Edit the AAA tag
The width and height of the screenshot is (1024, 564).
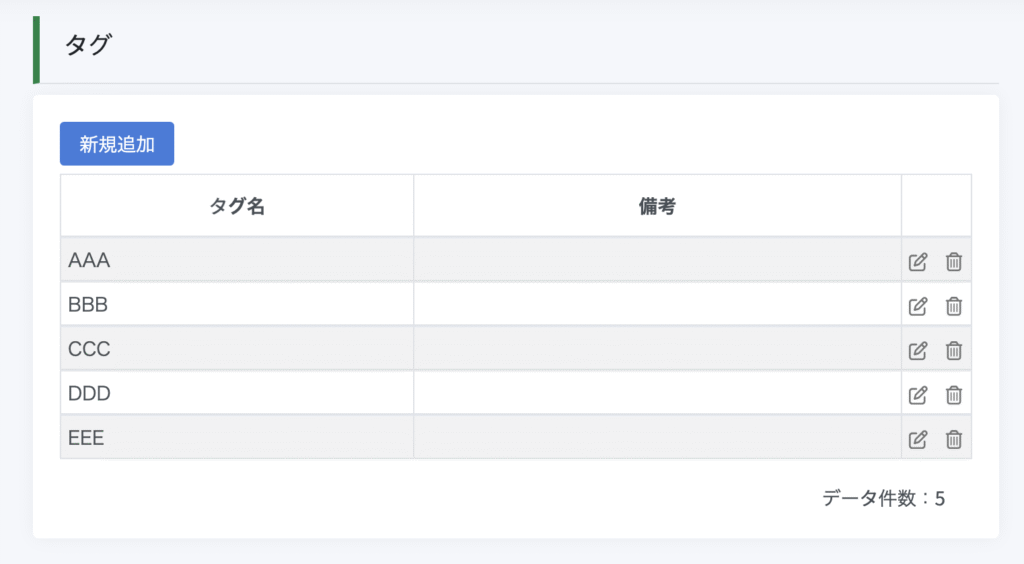pos(918,262)
